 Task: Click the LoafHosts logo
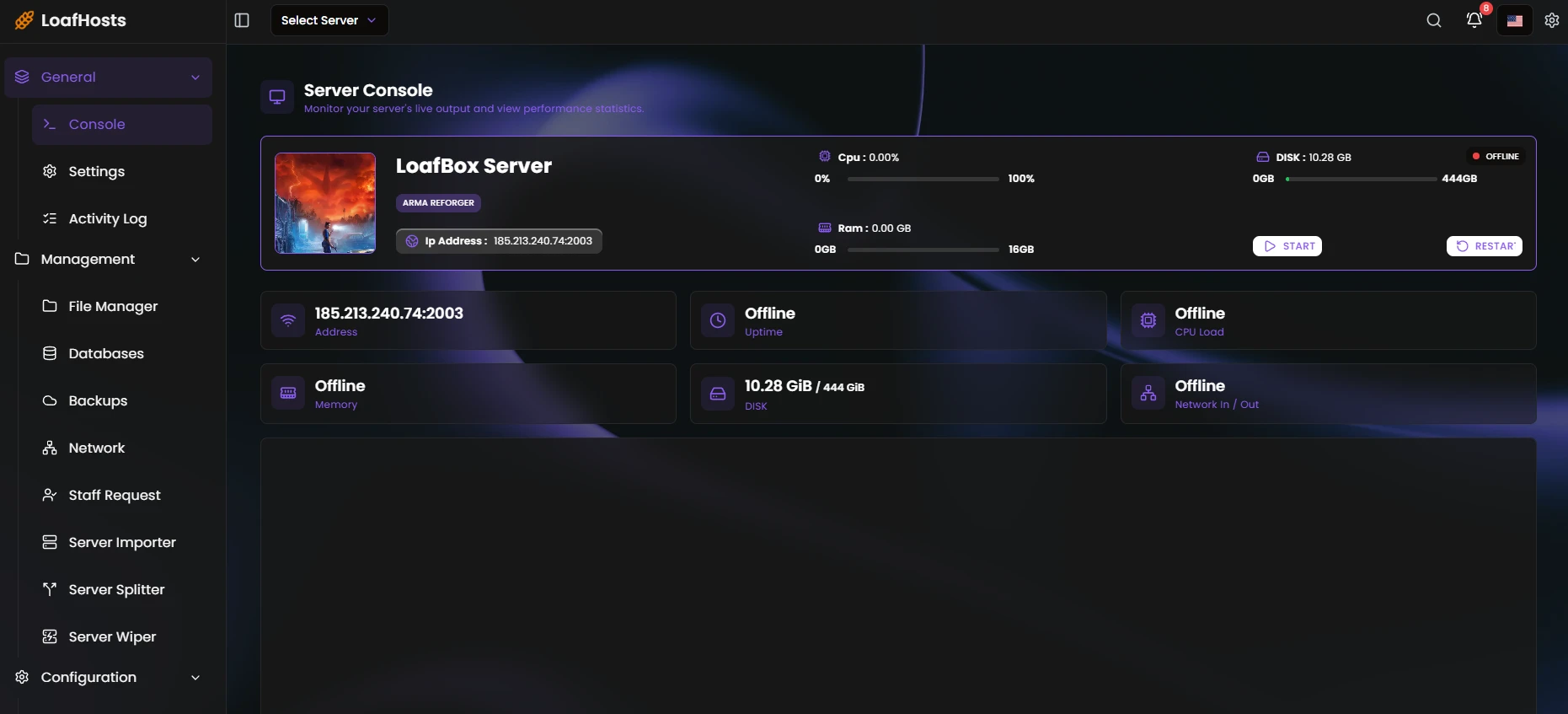(71, 20)
